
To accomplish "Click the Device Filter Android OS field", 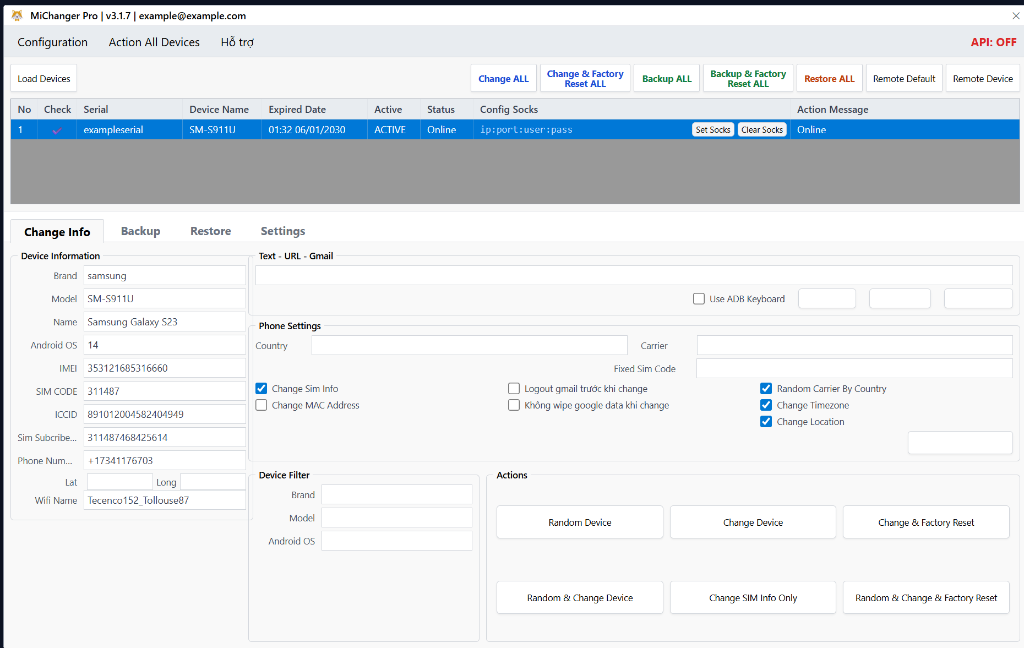I will click(x=396, y=541).
